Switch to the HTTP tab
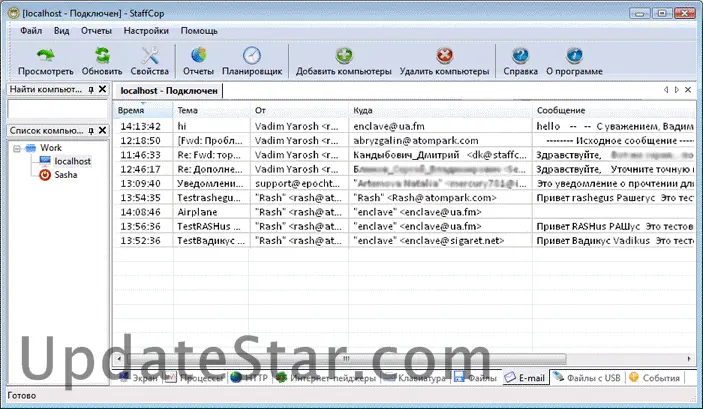Screen dimensions: 703x409 point(249,378)
